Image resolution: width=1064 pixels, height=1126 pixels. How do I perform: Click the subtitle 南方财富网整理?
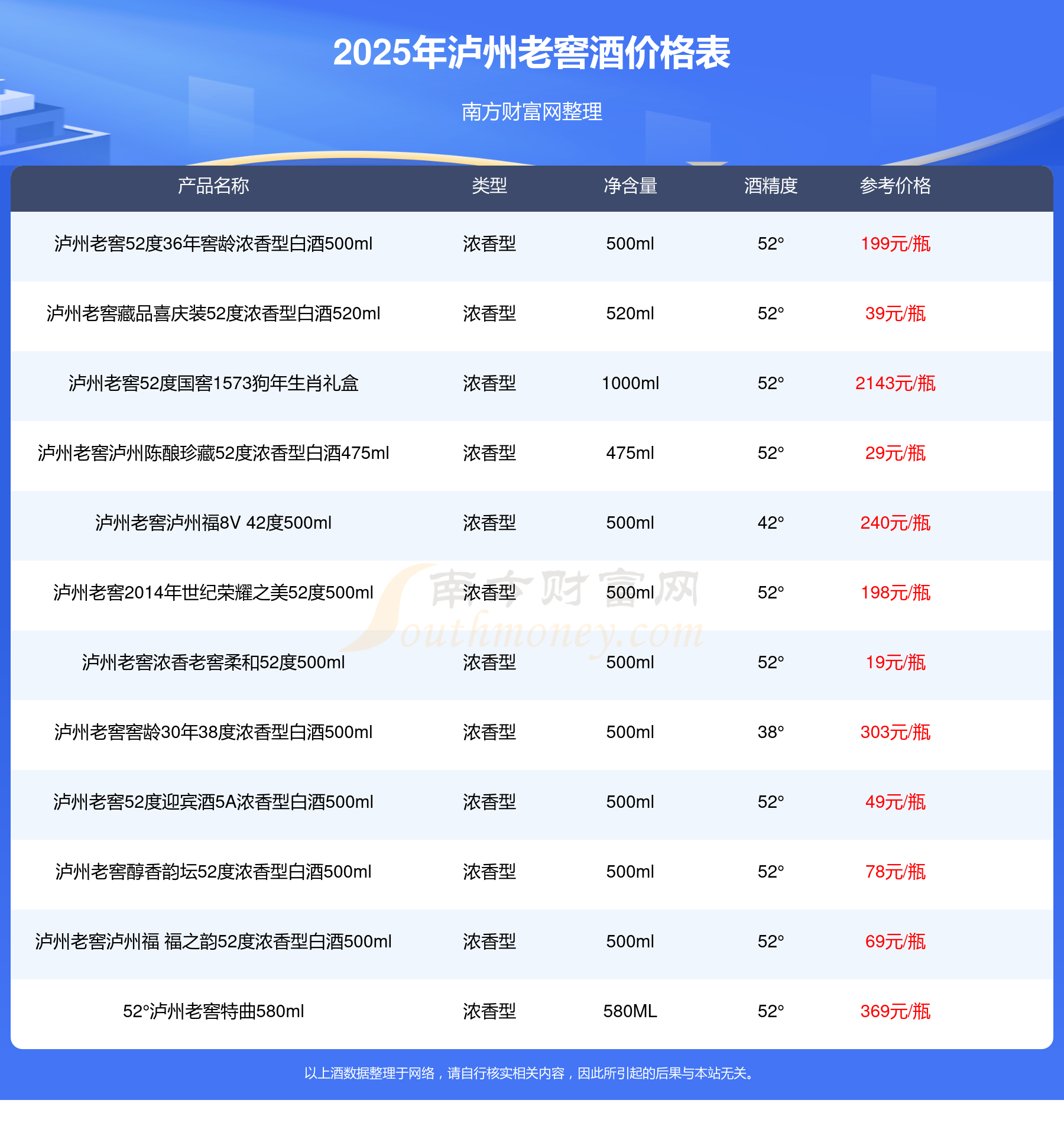point(531,111)
